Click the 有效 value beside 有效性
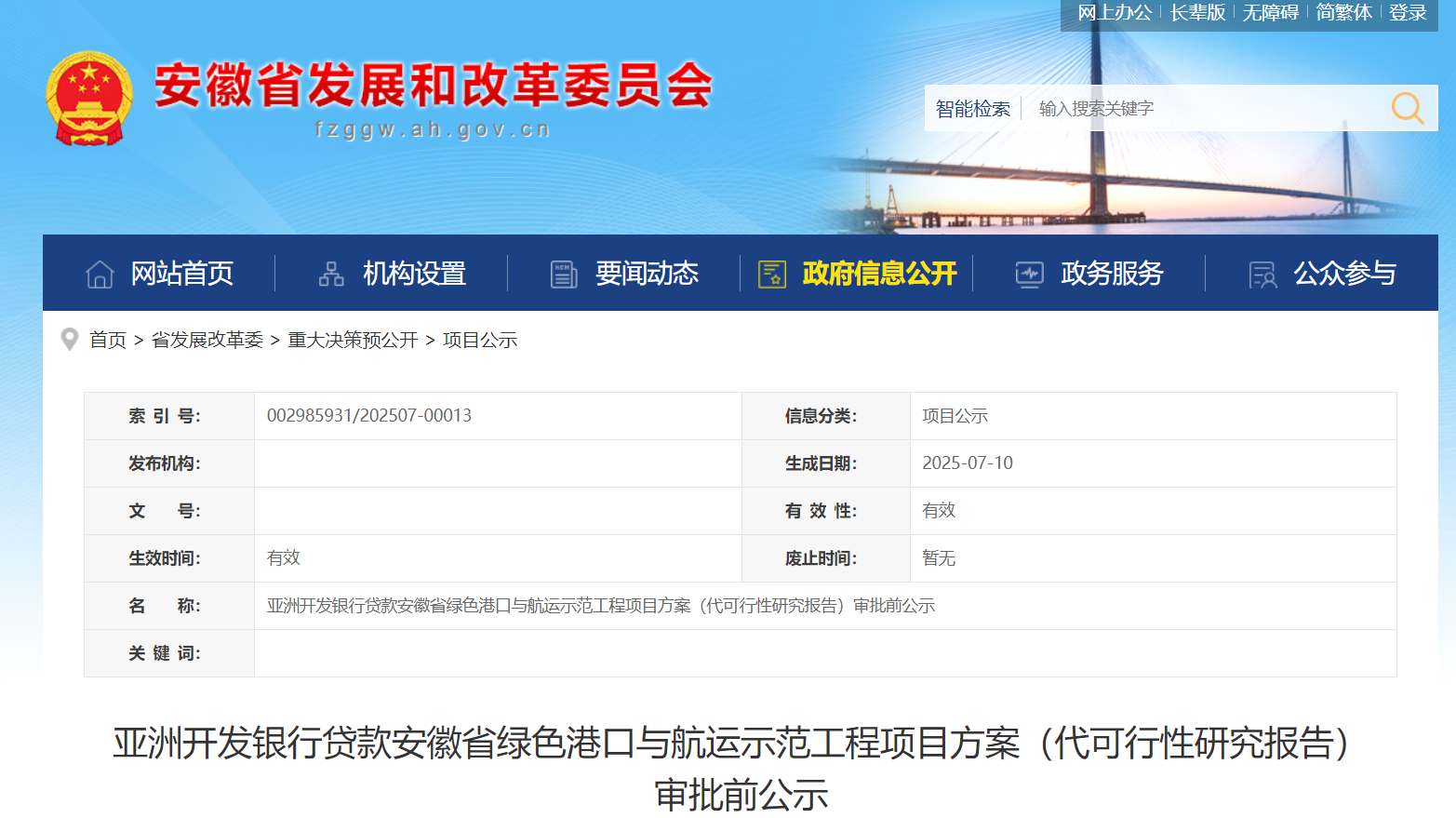1456x818 pixels. (x=939, y=511)
